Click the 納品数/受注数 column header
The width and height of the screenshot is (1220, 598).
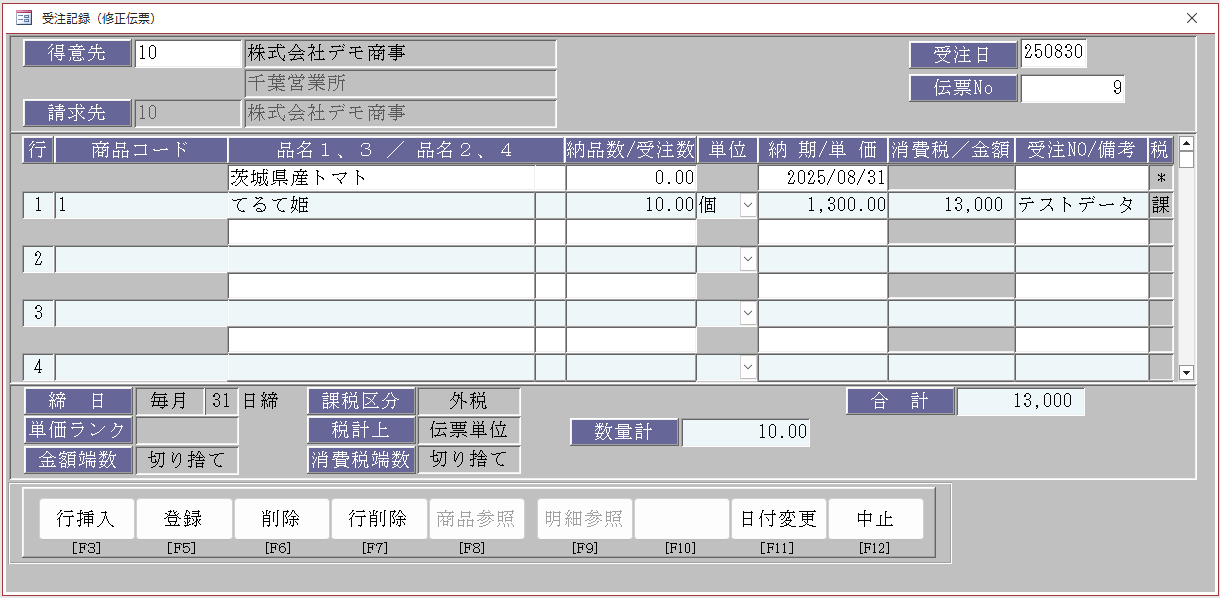coord(631,151)
